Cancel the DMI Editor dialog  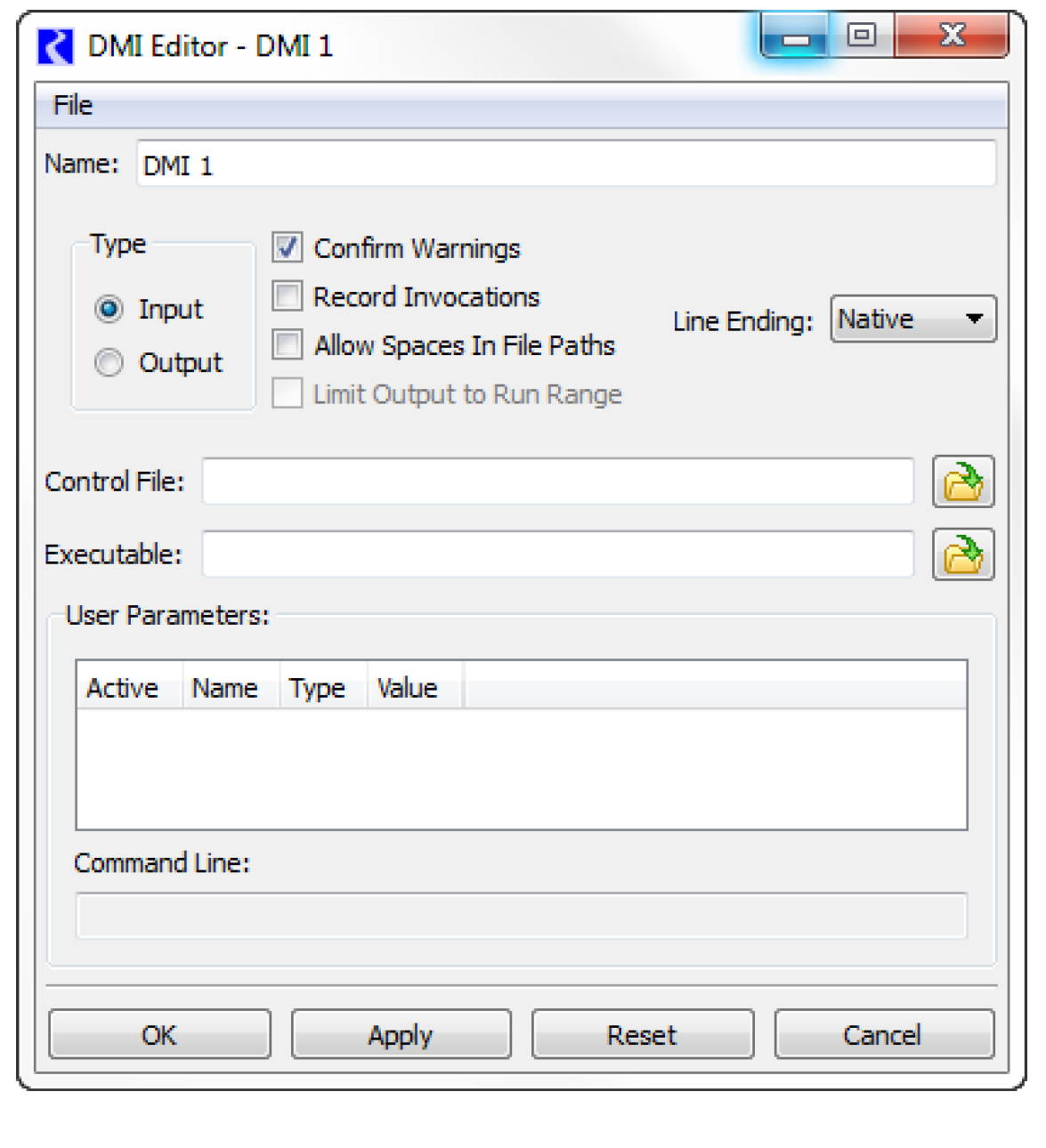[883, 1034]
